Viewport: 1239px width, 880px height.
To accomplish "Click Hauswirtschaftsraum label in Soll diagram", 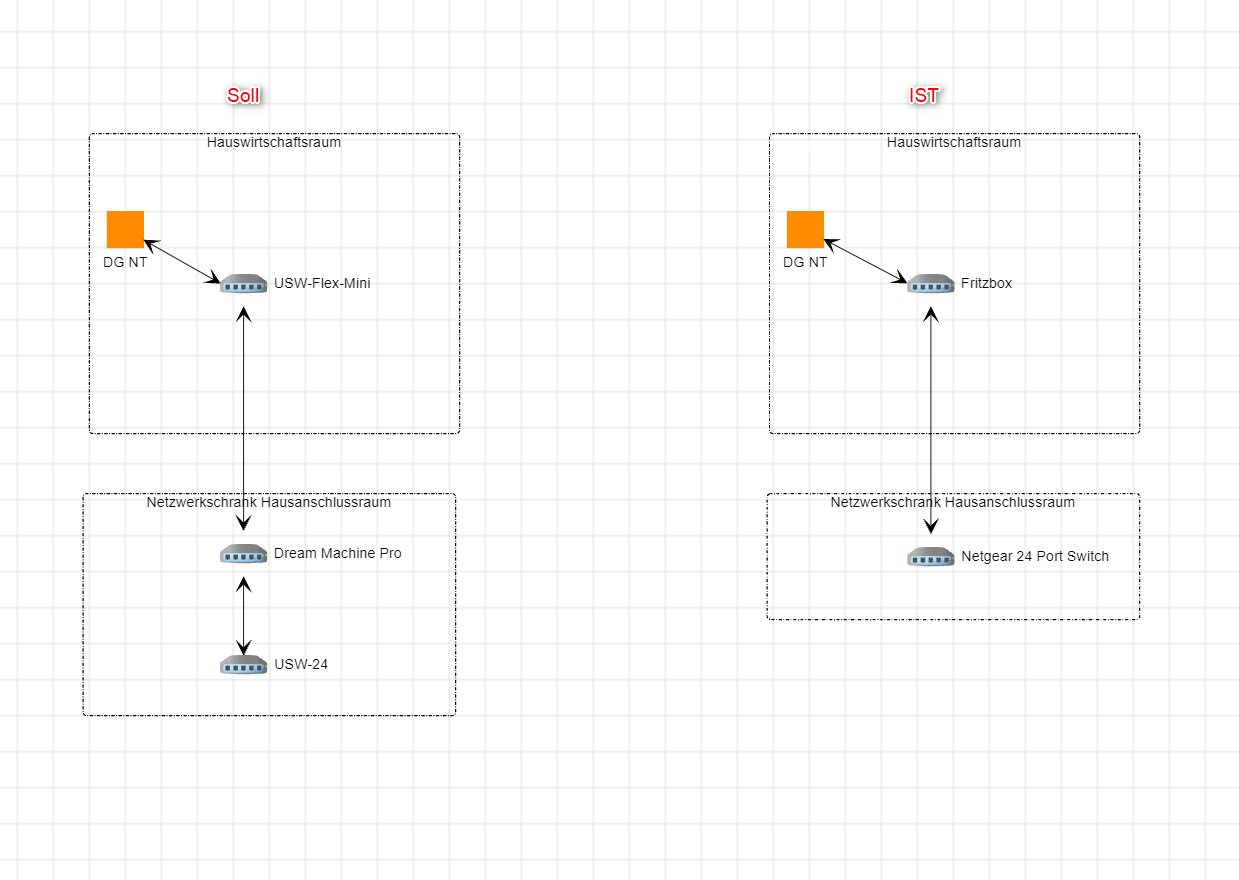I will coord(274,142).
